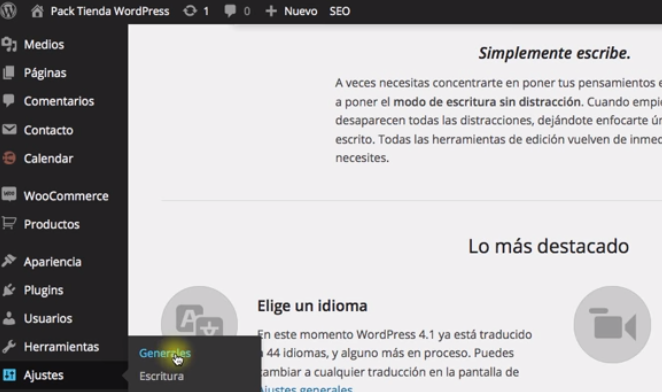
Task: Click the Ajustes settings icon
Action: point(9,375)
